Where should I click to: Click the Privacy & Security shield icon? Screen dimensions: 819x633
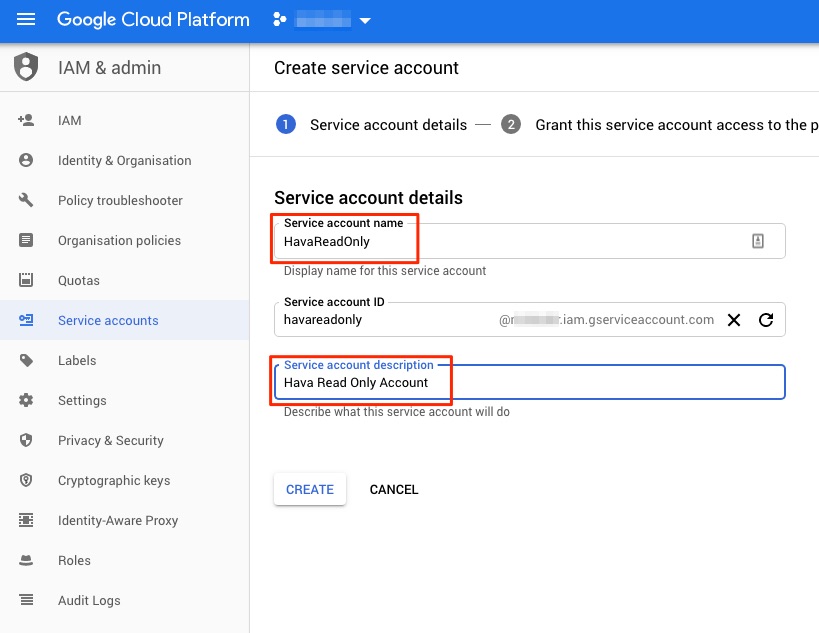click(26, 440)
